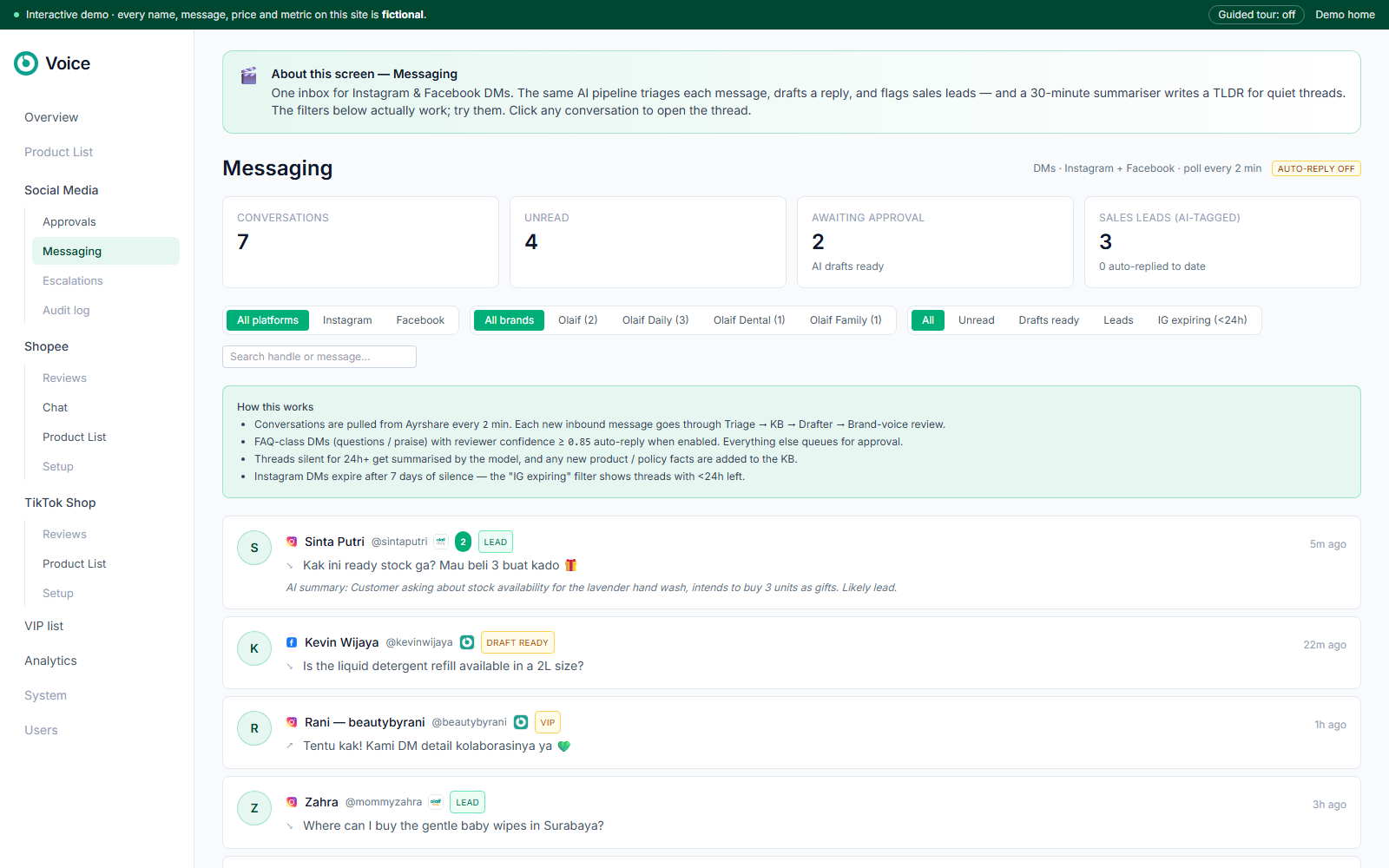Select the All status filter

928,320
